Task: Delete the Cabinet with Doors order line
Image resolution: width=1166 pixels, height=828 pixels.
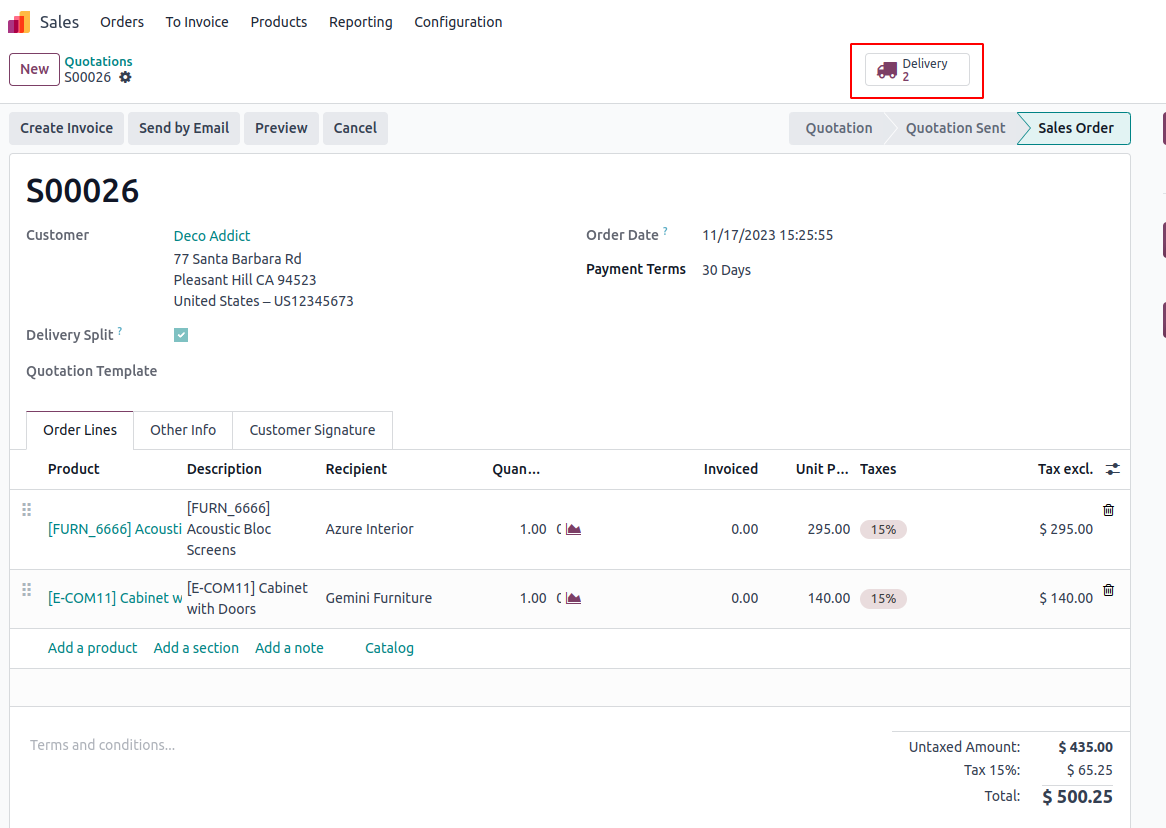Action: pos(1108,590)
